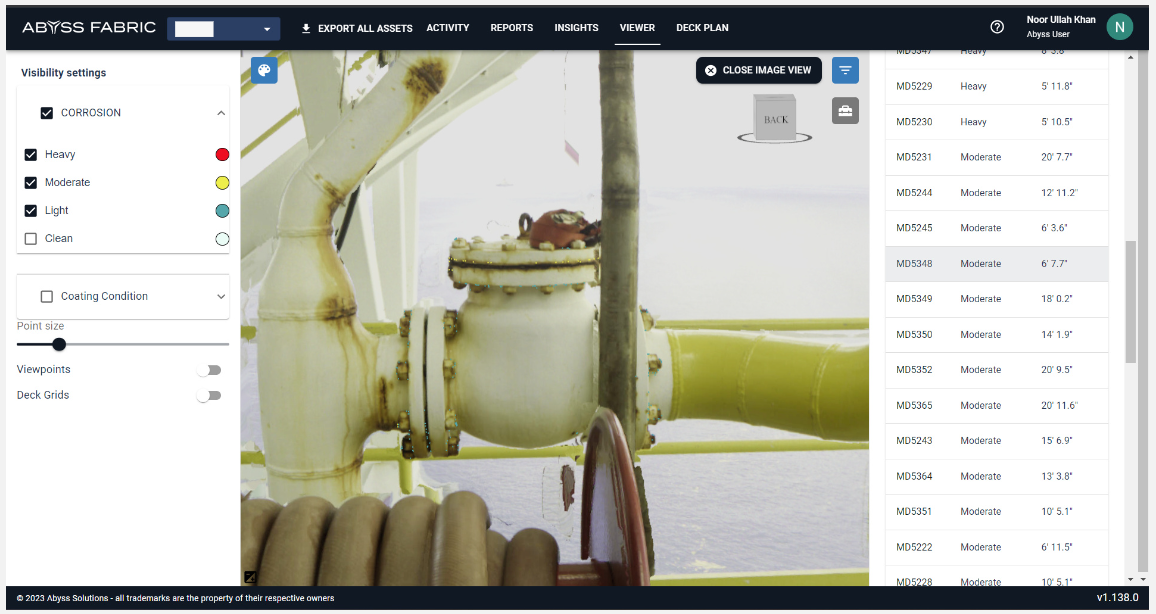Enable the Clean corrosion checkbox

[31, 239]
